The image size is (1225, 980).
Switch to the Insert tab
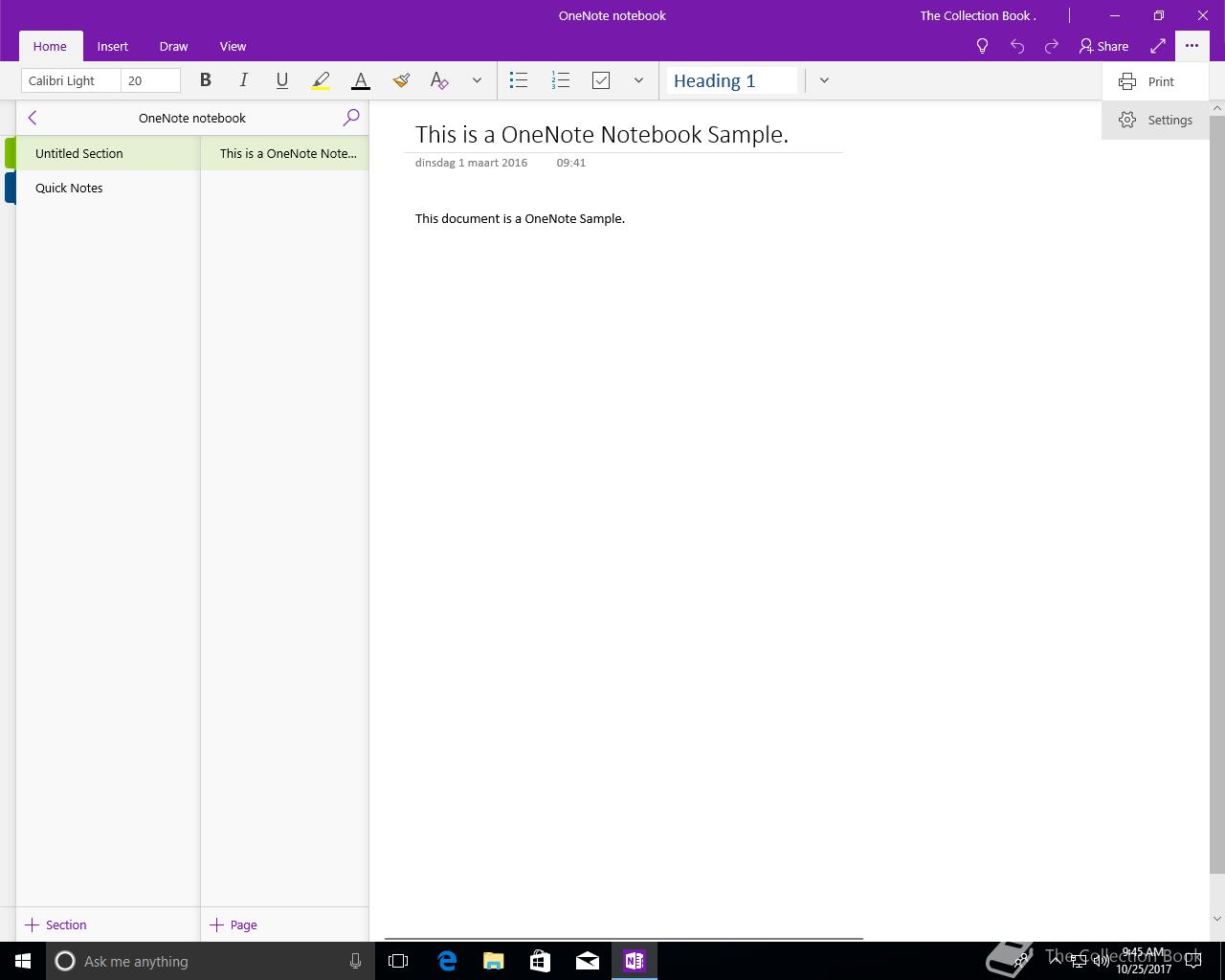coord(113,46)
